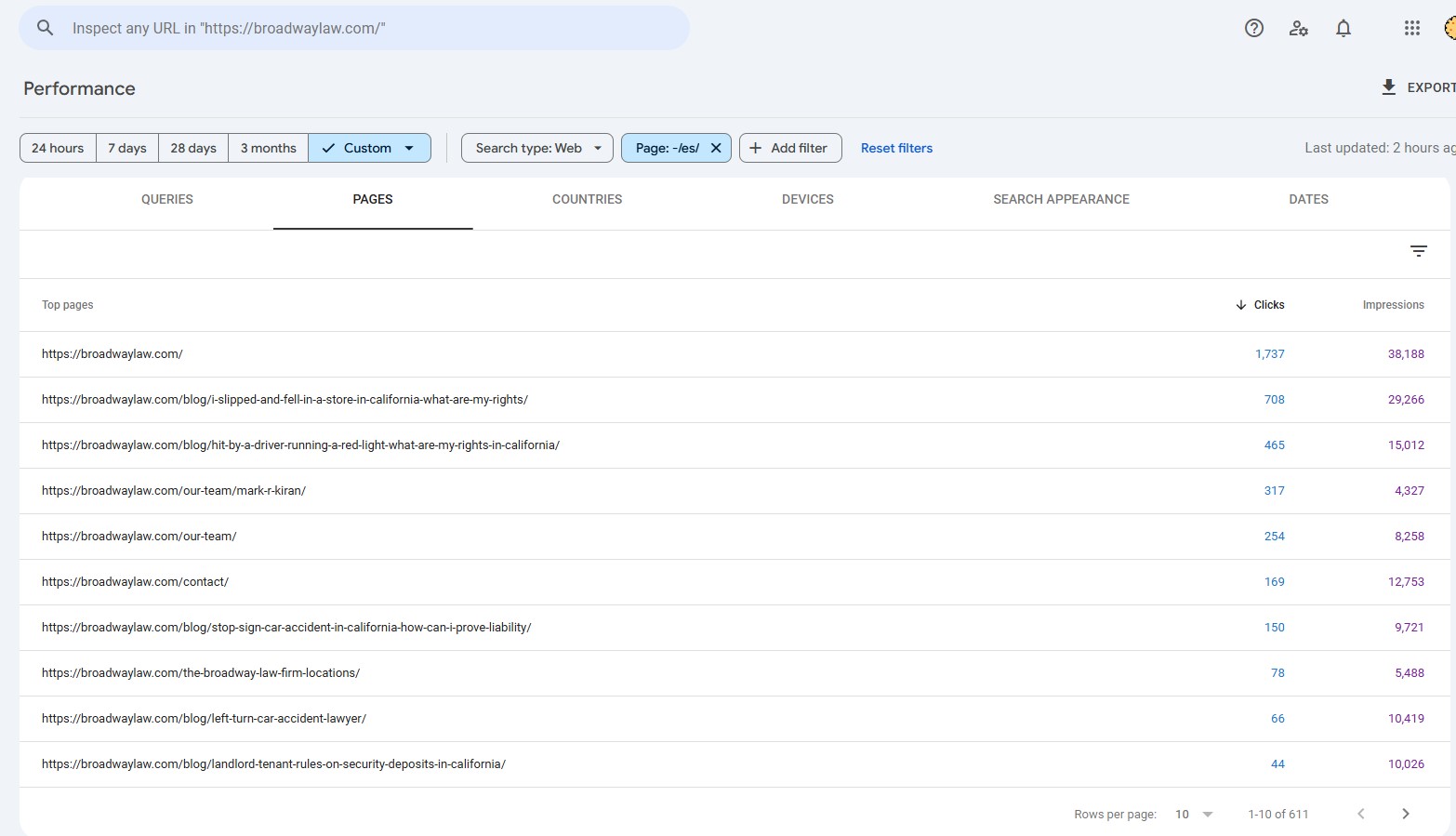1456x836 pixels.
Task: Open the Search type: Web dropdown
Action: (537, 148)
